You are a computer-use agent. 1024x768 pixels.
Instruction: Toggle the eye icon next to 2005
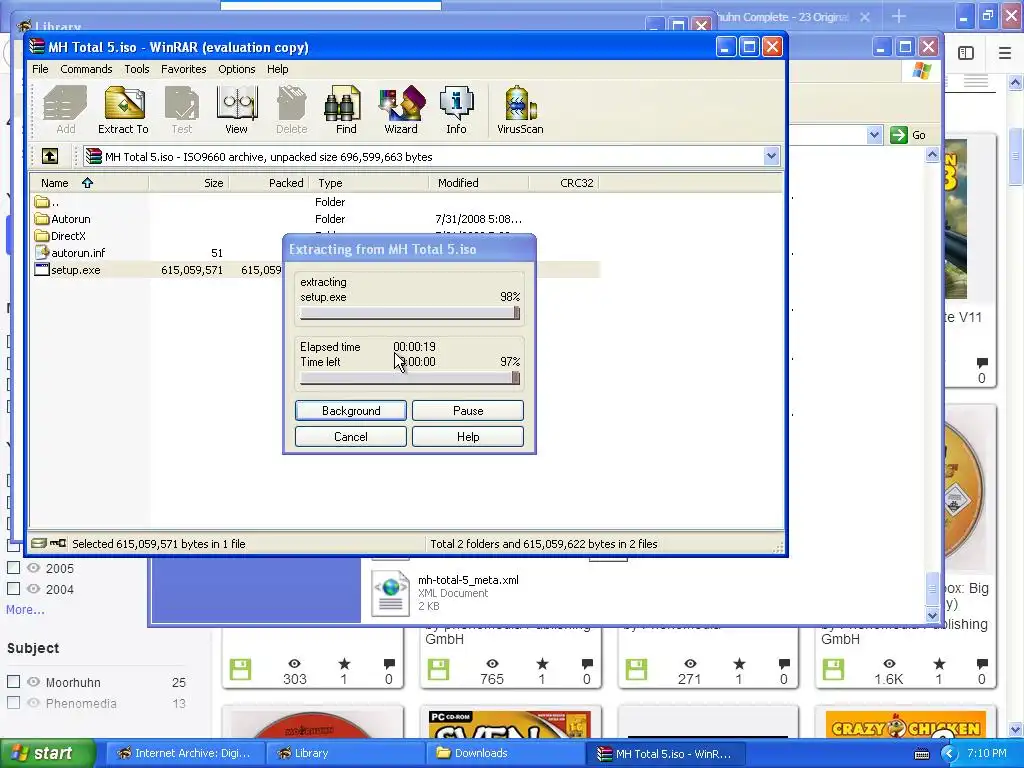(x=33, y=568)
